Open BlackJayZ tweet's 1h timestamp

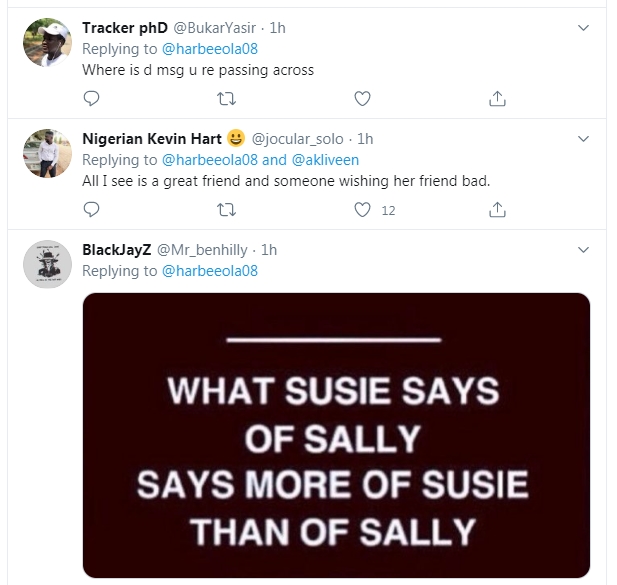(x=270, y=249)
